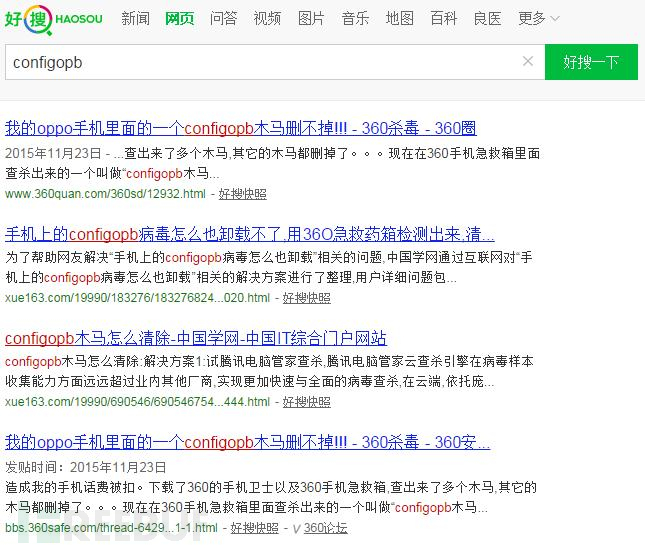The width and height of the screenshot is (645, 550).
Task: Clear the search box with X icon
Action: pyautogui.click(x=528, y=62)
